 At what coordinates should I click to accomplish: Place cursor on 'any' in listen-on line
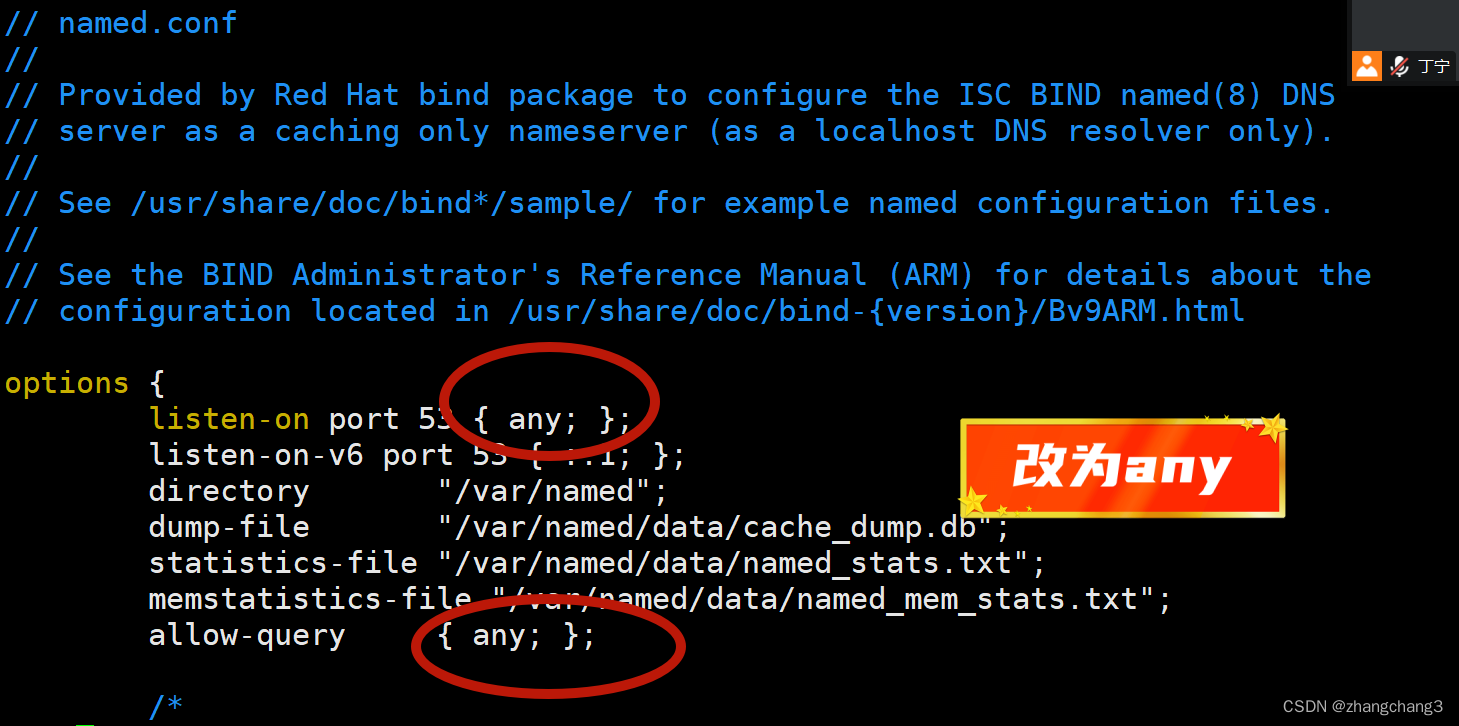(x=535, y=419)
